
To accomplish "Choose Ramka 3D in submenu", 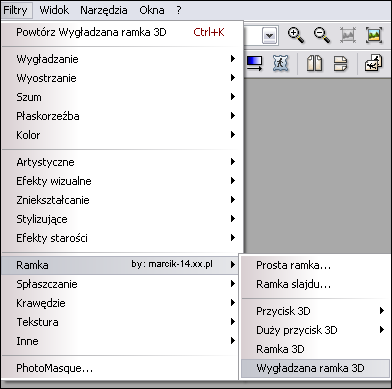I will (x=316, y=349).
